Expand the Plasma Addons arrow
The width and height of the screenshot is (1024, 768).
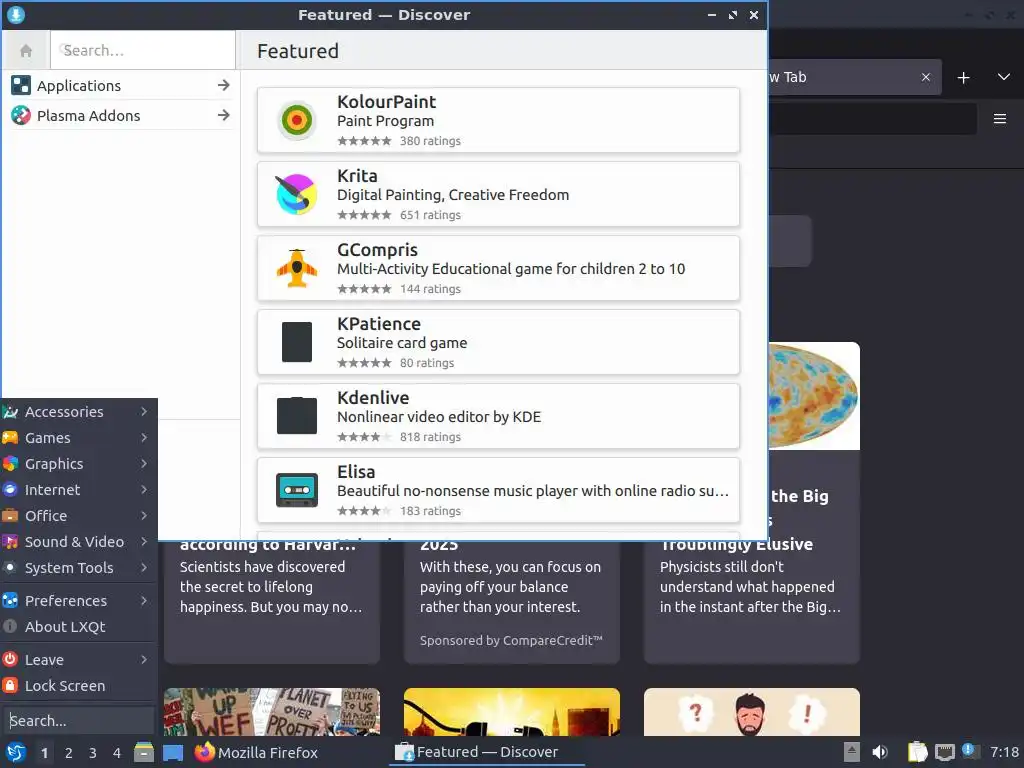pos(223,116)
